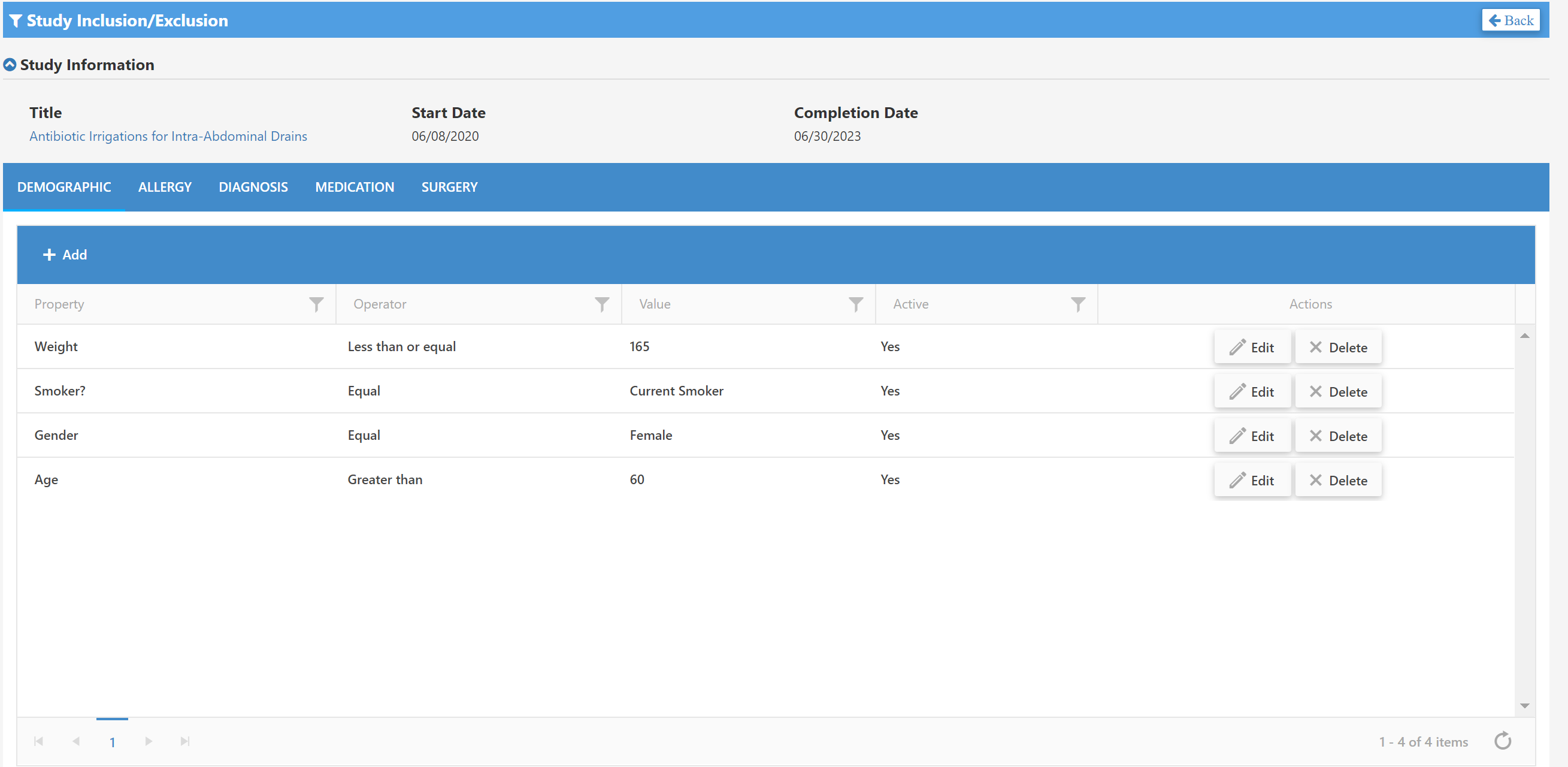
Task: Switch to the MEDICATION tab
Action: click(354, 187)
